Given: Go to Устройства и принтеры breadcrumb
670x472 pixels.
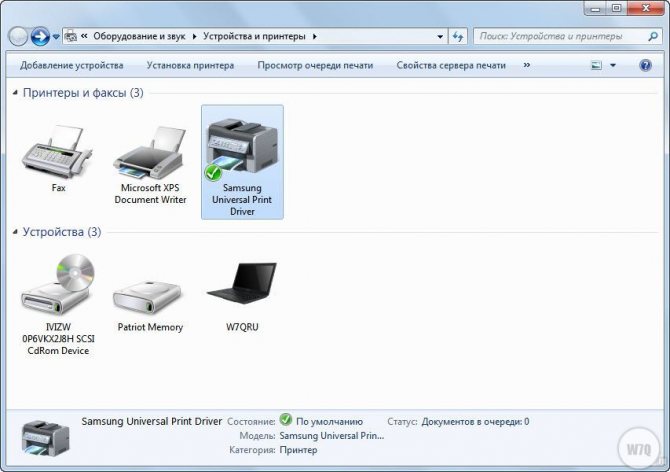Looking at the screenshot, I should (254, 36).
